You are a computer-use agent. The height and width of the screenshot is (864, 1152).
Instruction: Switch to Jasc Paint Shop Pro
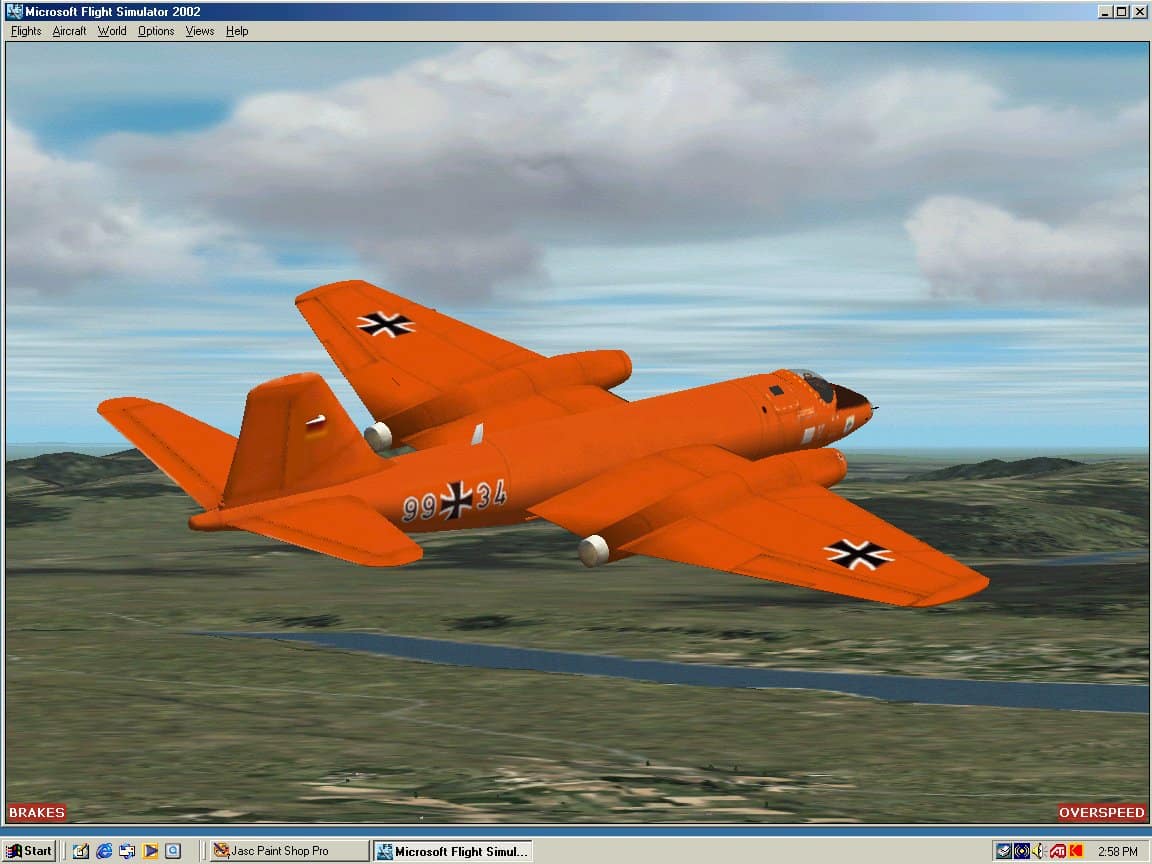pyautogui.click(x=289, y=851)
